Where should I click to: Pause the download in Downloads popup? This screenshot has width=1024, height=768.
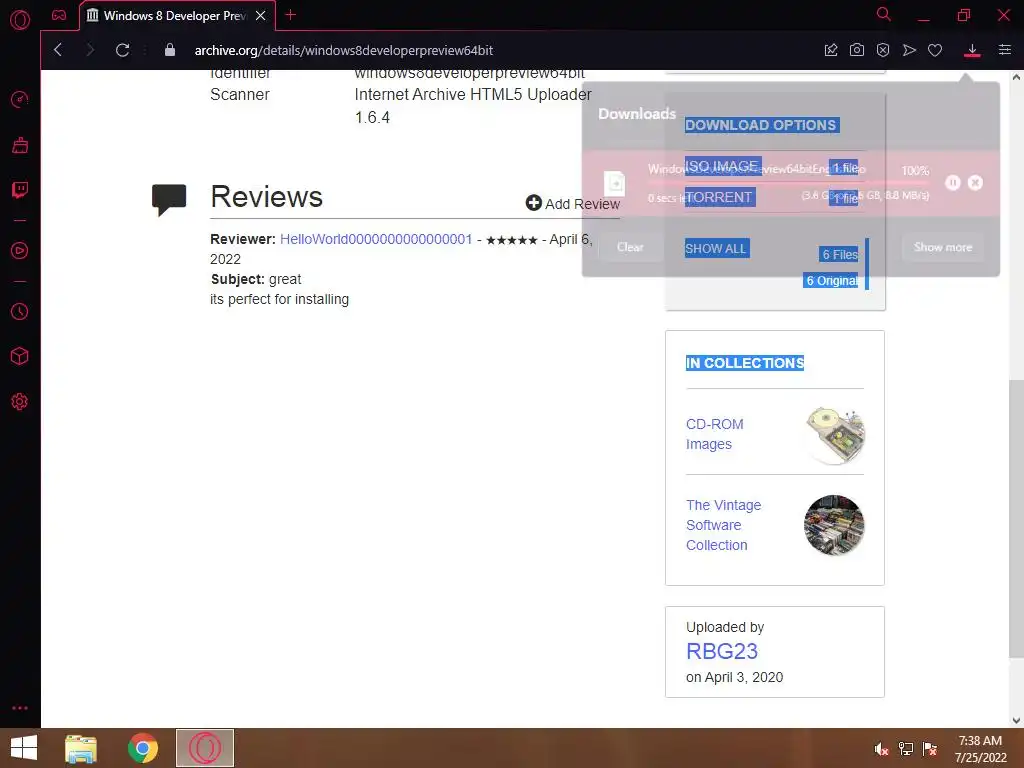tap(953, 183)
